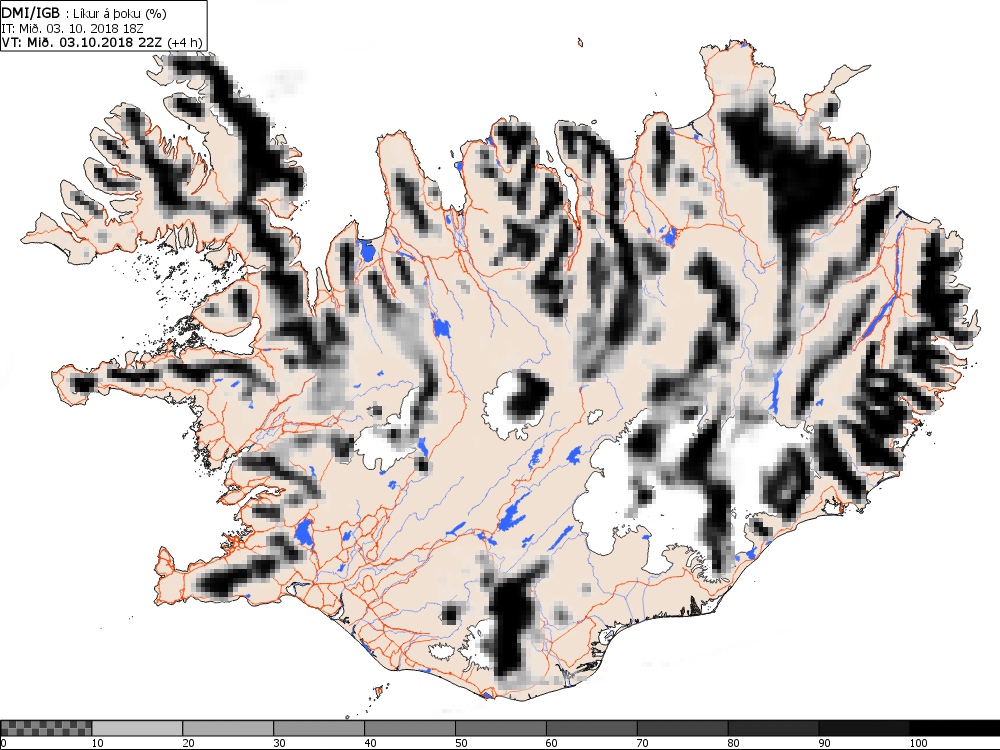This screenshot has width=1000, height=750.
Task: Choose the 30–40% legend swatch
Action: (x=319, y=728)
